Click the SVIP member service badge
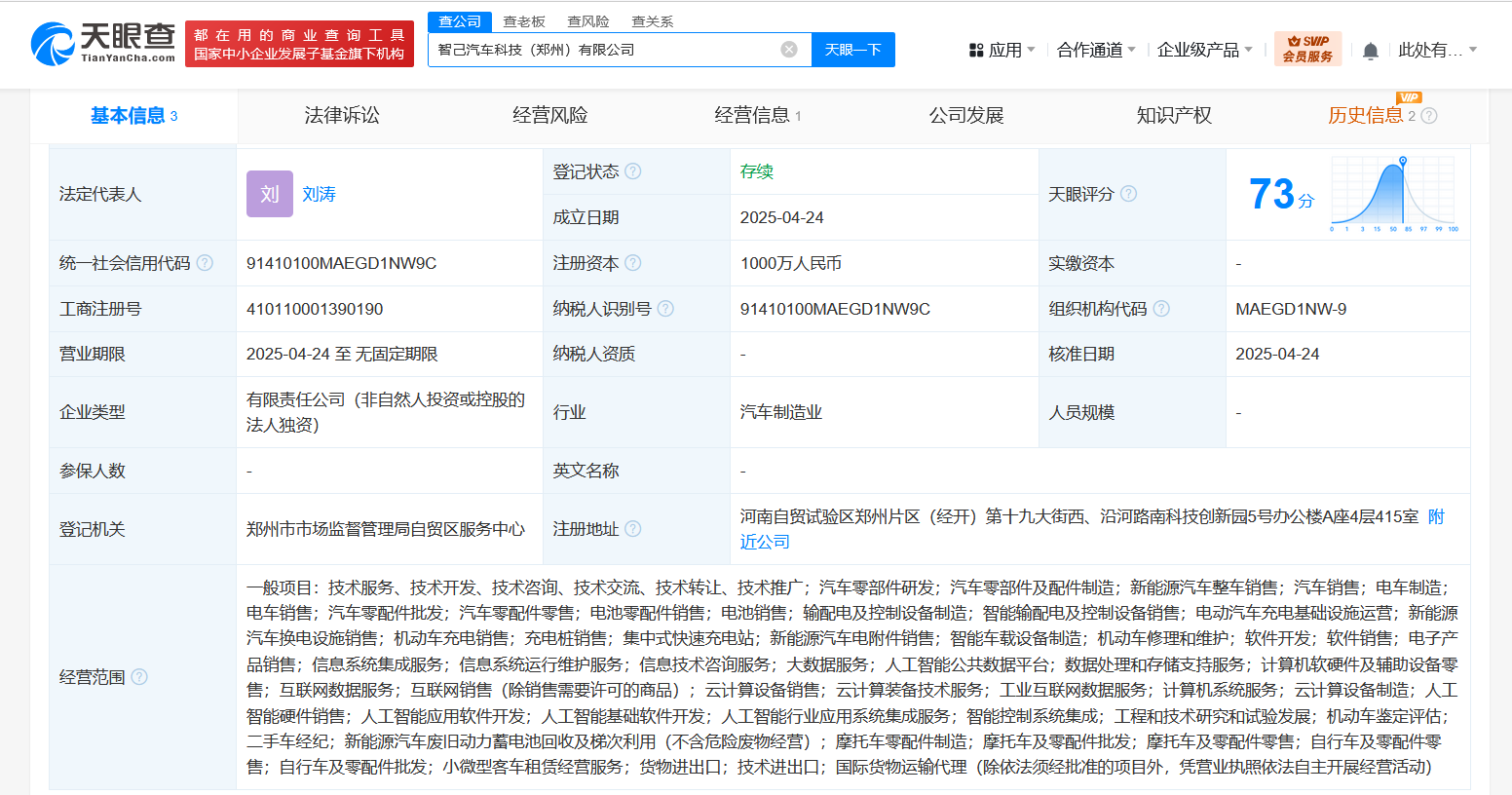Screen dimensions: 1512x795 (x=1307, y=49)
